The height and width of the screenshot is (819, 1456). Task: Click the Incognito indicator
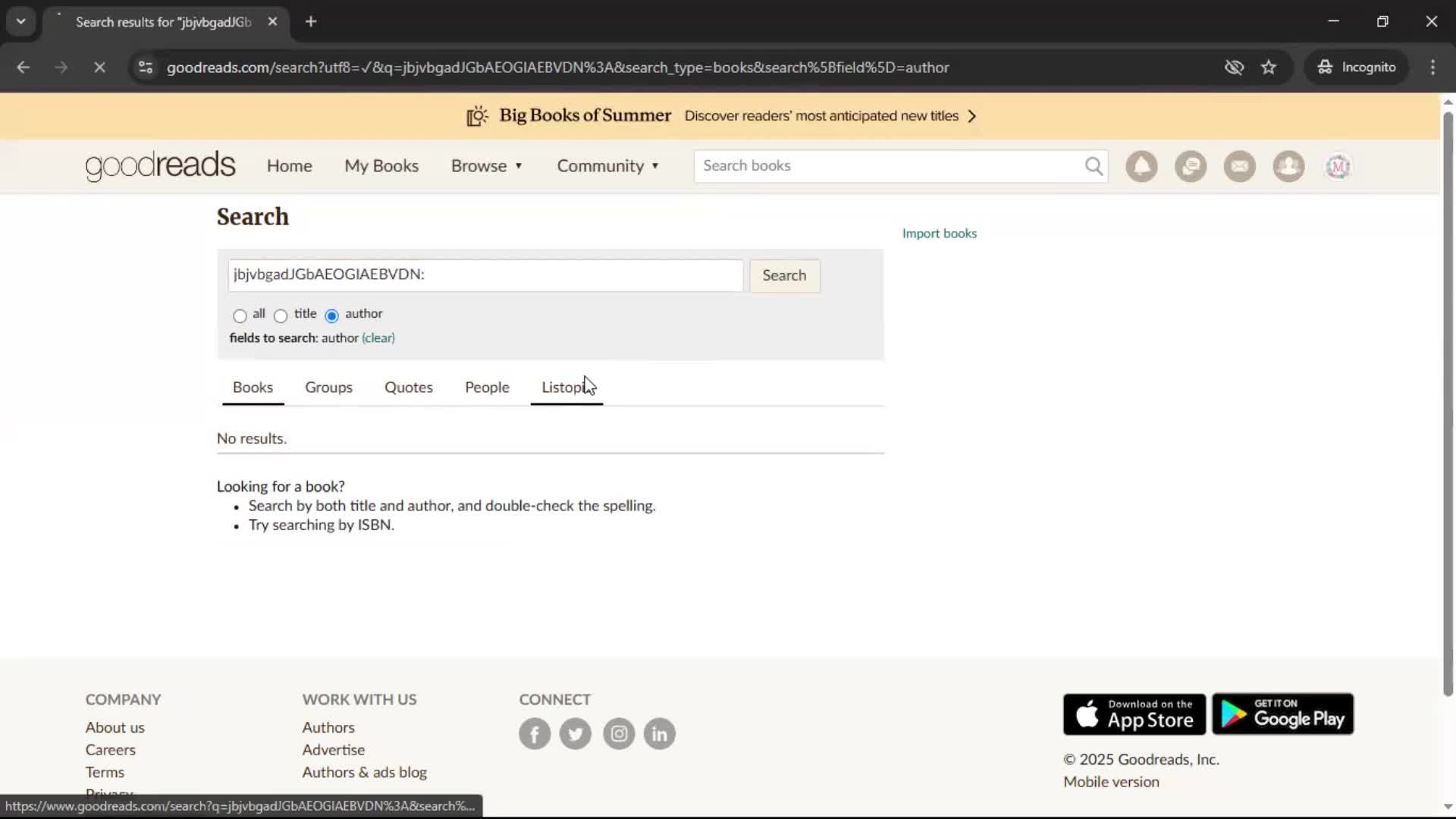pos(1357,67)
